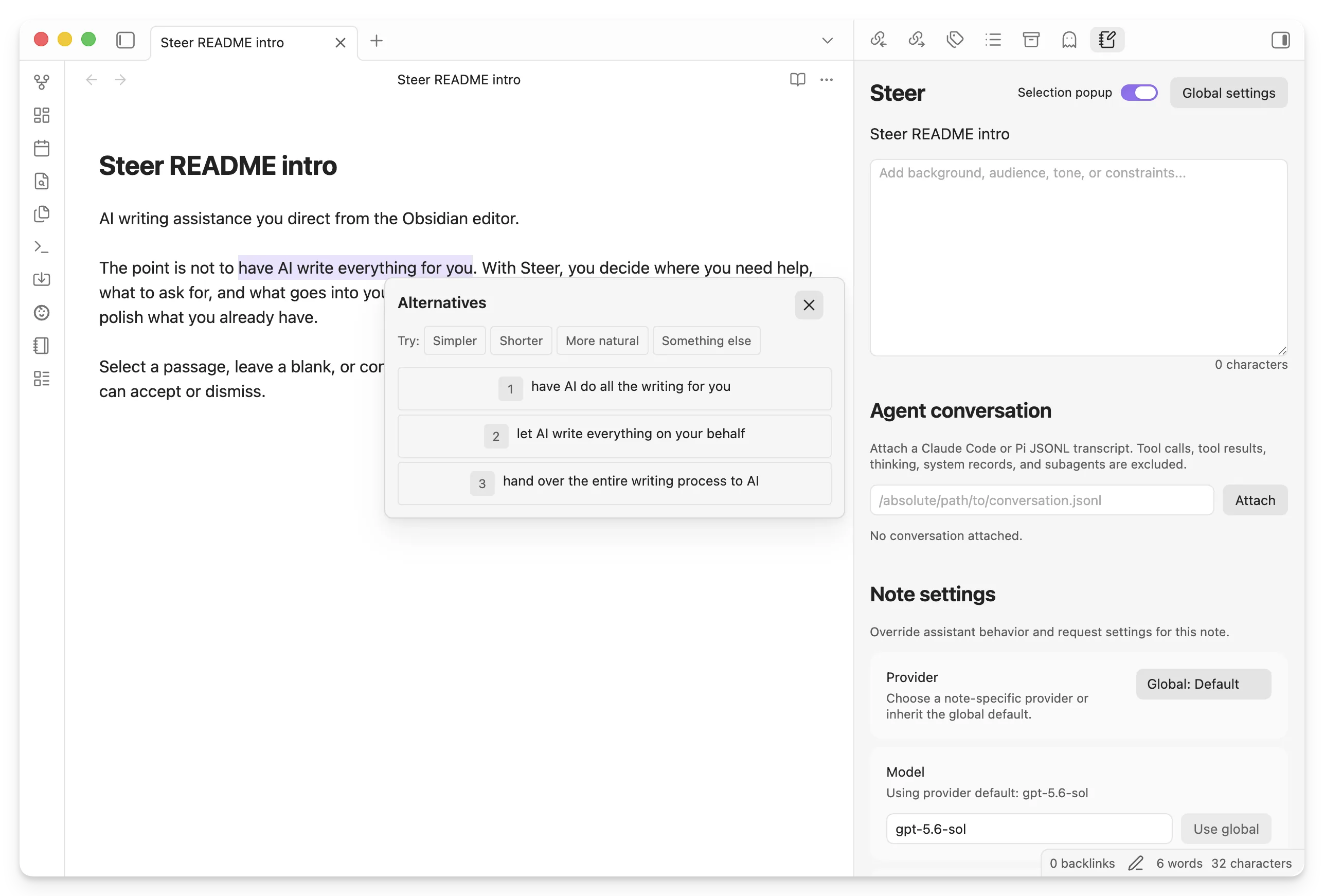Open graph view from the left ribbon
Screen dimensions: 1324x896
[42, 82]
